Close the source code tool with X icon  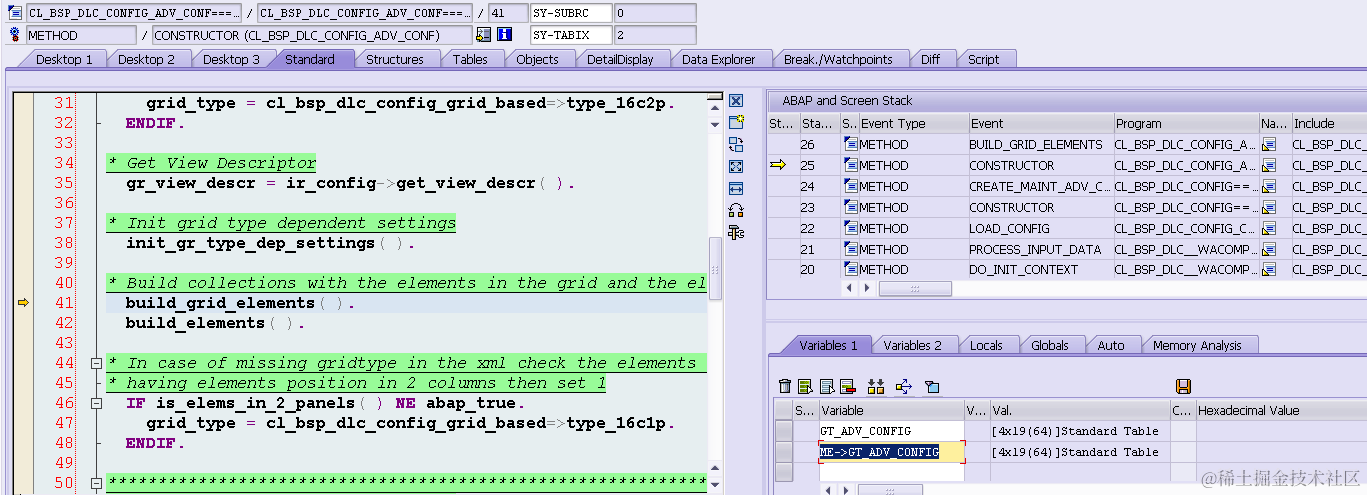[x=736, y=101]
